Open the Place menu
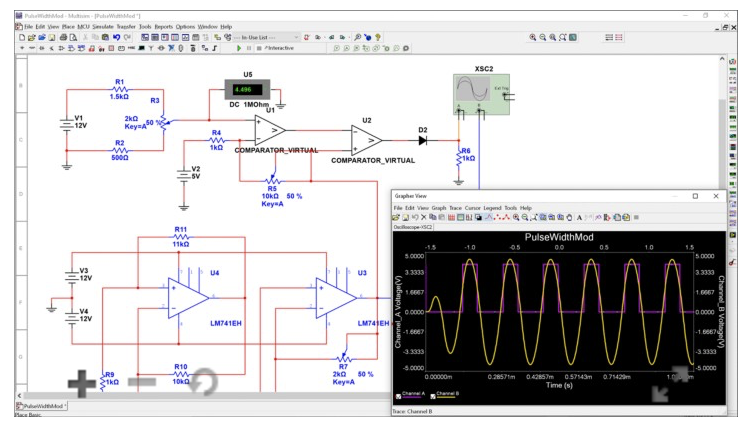The height and width of the screenshot is (428, 750). tap(68, 27)
